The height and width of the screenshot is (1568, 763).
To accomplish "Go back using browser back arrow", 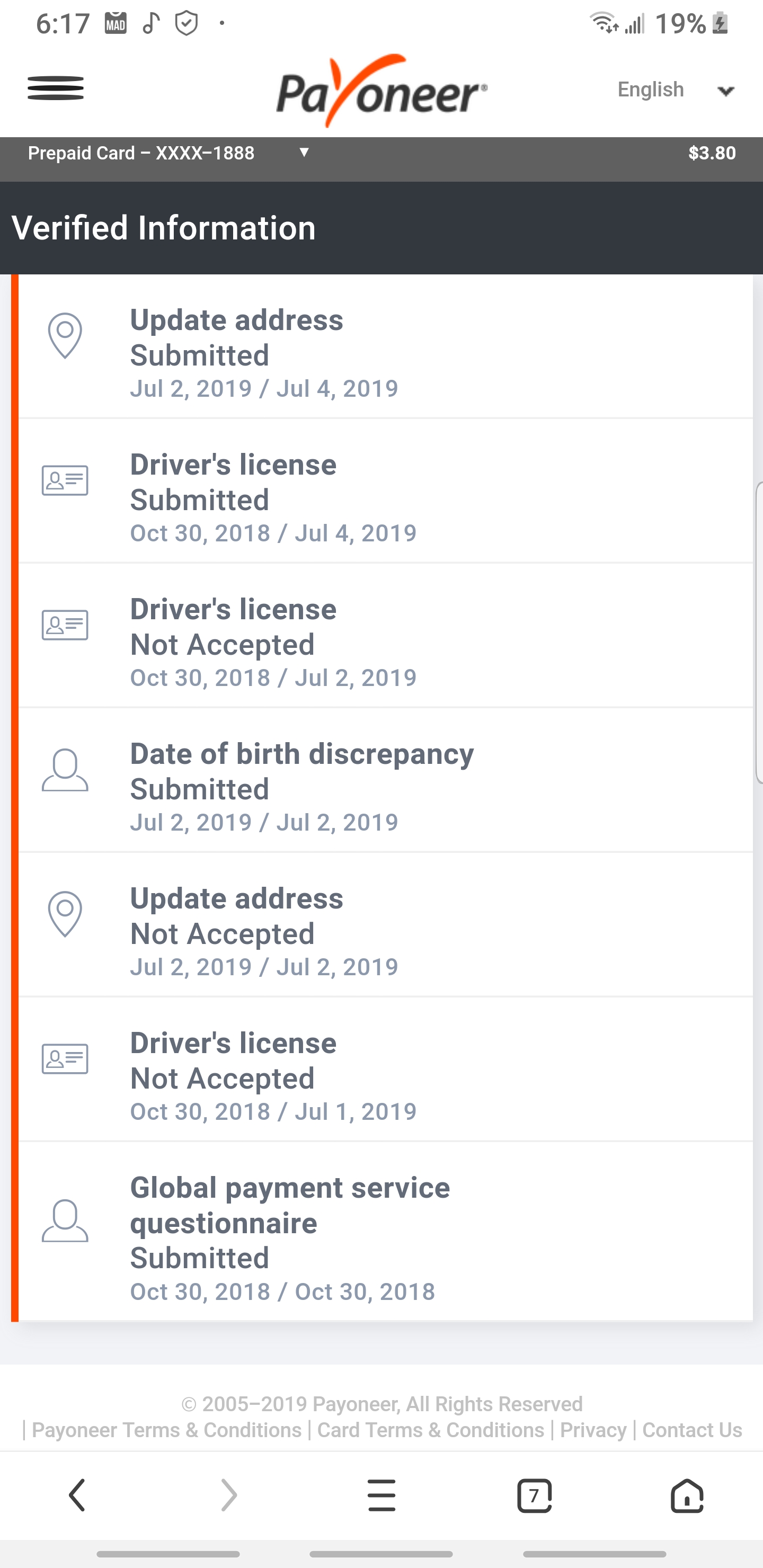I will coord(77,1495).
